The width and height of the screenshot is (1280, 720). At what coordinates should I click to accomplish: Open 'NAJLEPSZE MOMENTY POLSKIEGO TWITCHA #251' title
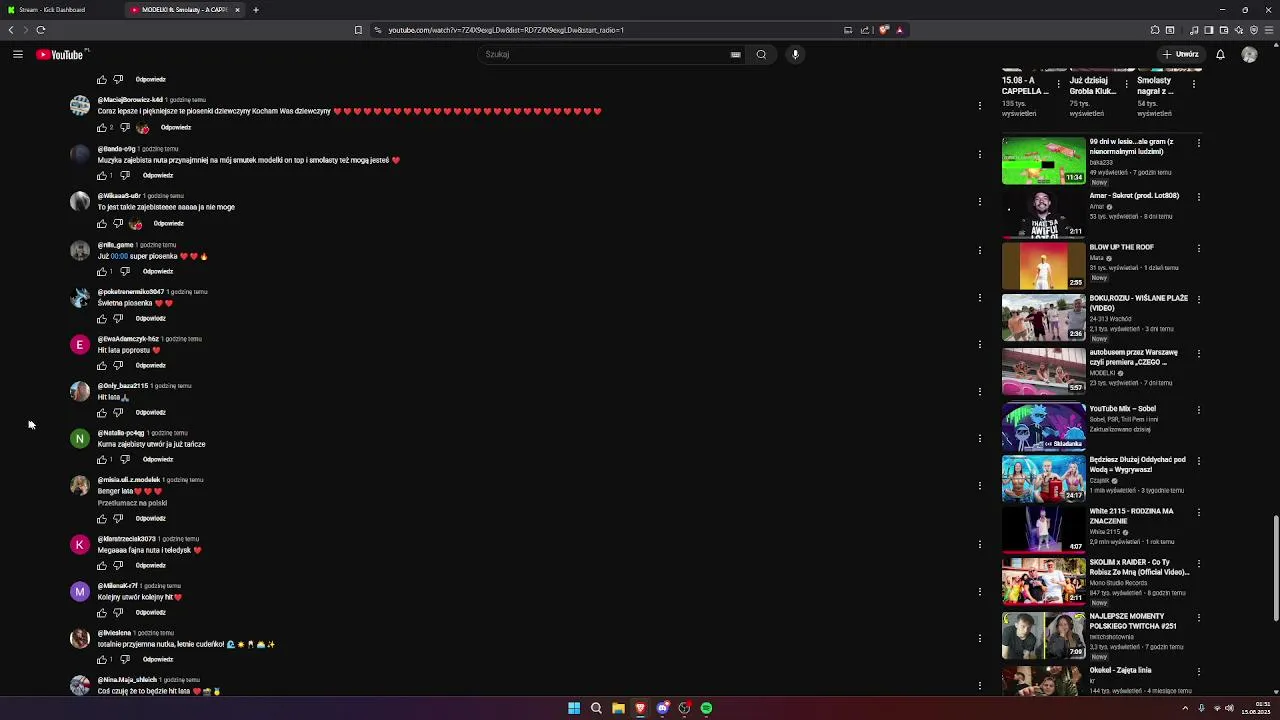pos(1132,621)
